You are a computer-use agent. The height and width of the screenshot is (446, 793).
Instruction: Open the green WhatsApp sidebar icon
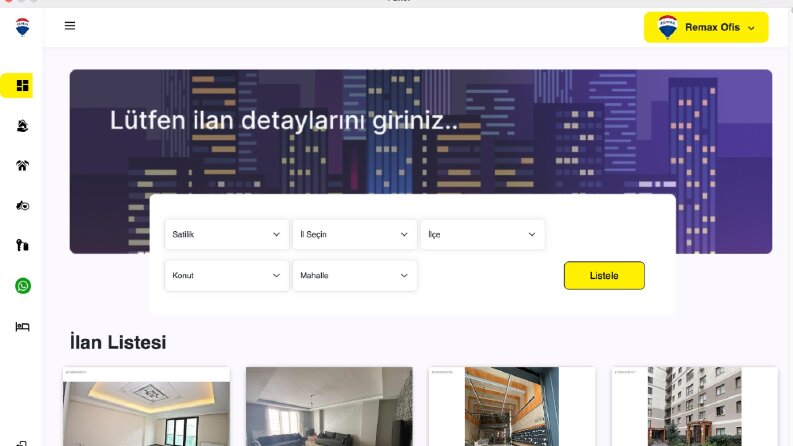[23, 286]
